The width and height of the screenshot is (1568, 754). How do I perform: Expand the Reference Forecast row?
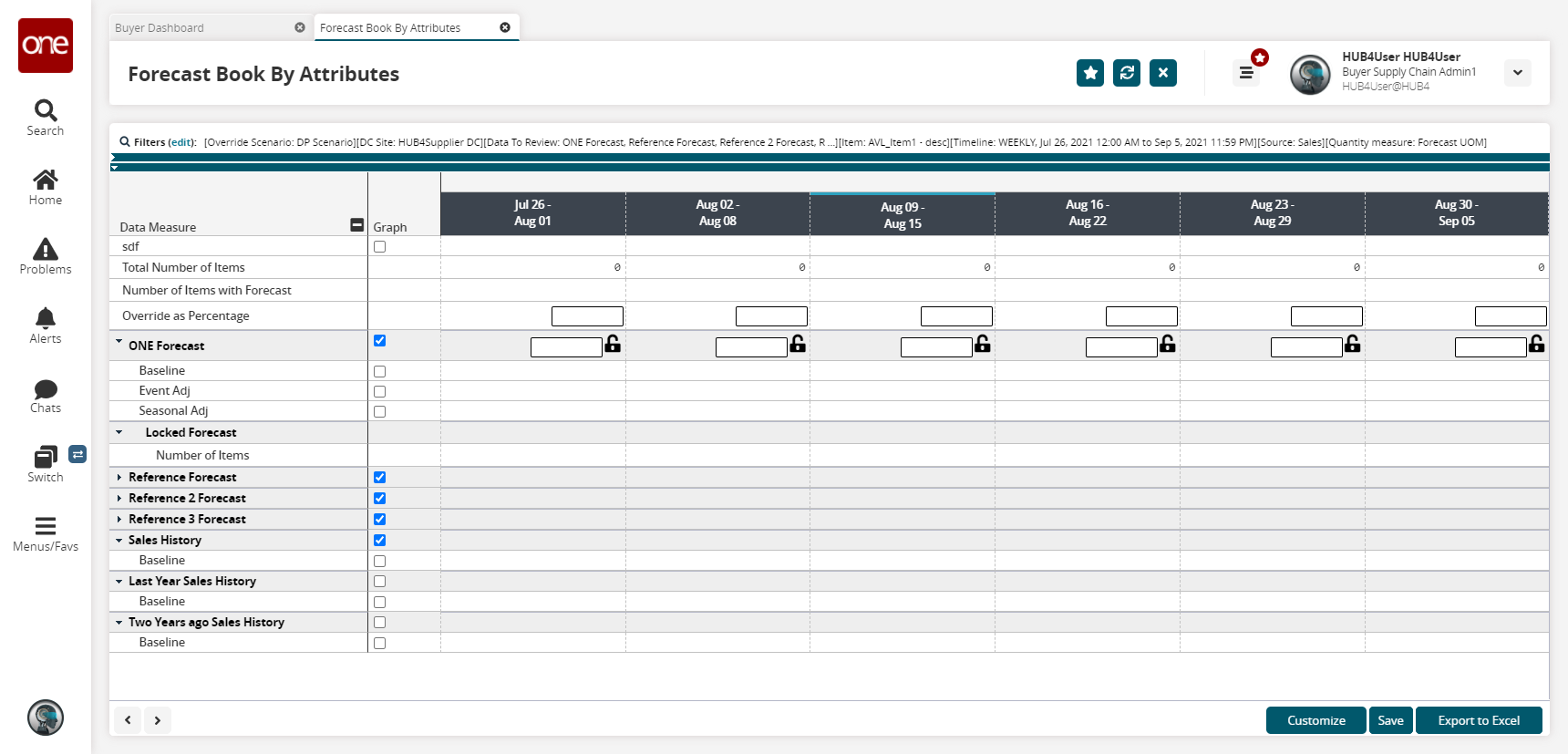[x=119, y=477]
